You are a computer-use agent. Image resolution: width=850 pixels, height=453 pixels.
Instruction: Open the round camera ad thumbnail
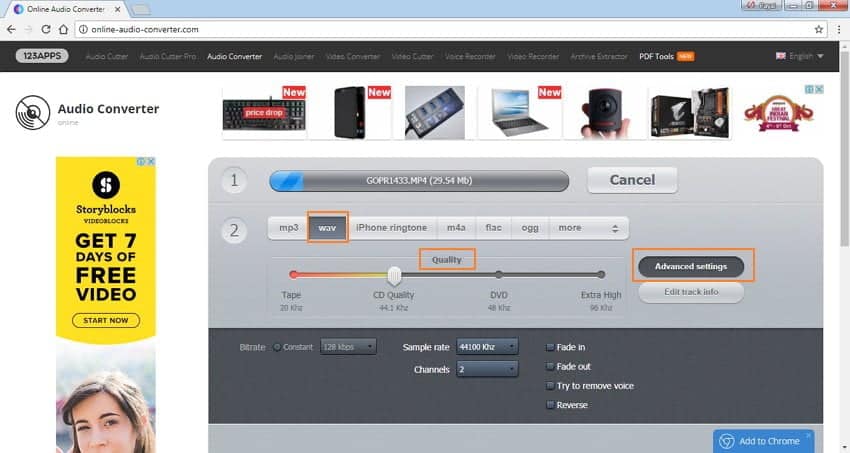pyautogui.click(x=604, y=112)
